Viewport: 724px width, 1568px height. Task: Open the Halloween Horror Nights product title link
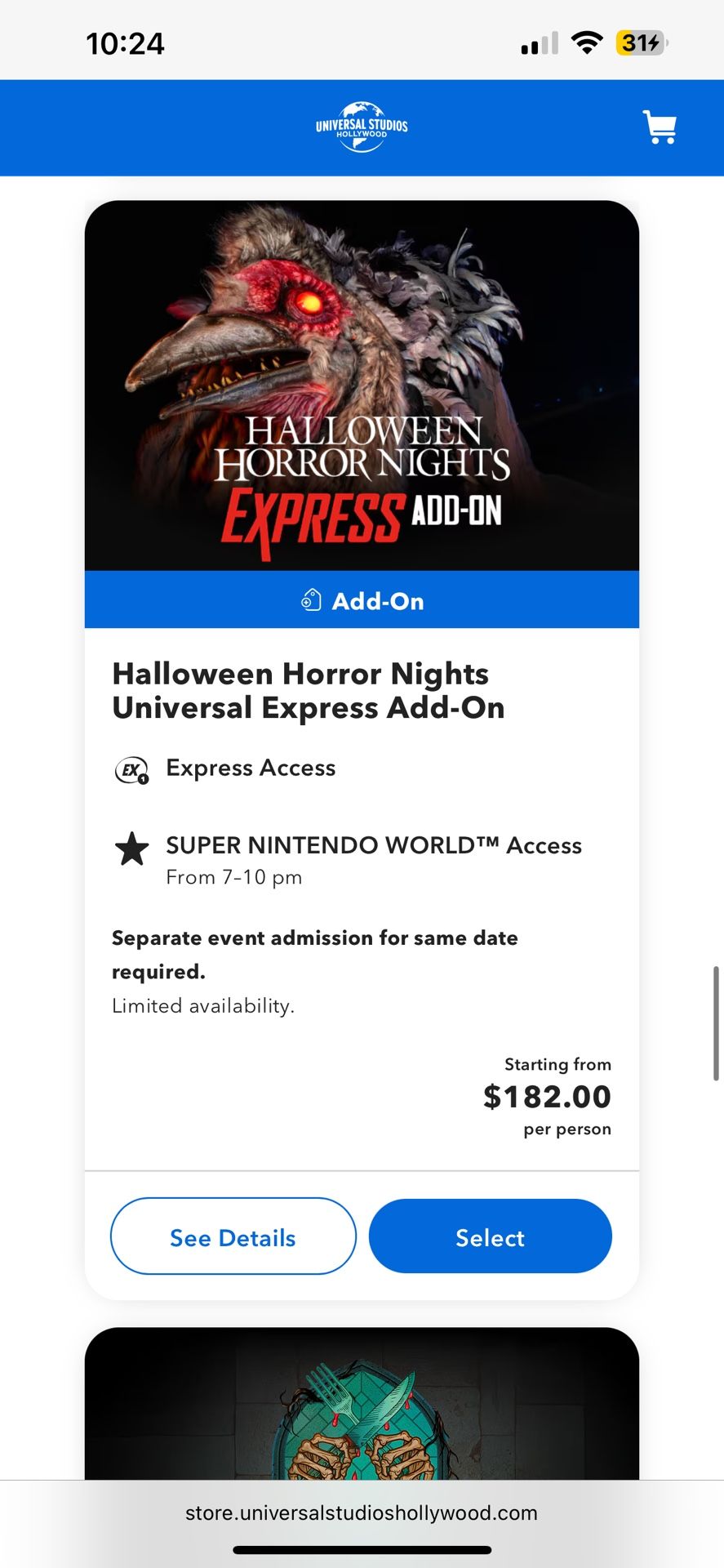309,690
